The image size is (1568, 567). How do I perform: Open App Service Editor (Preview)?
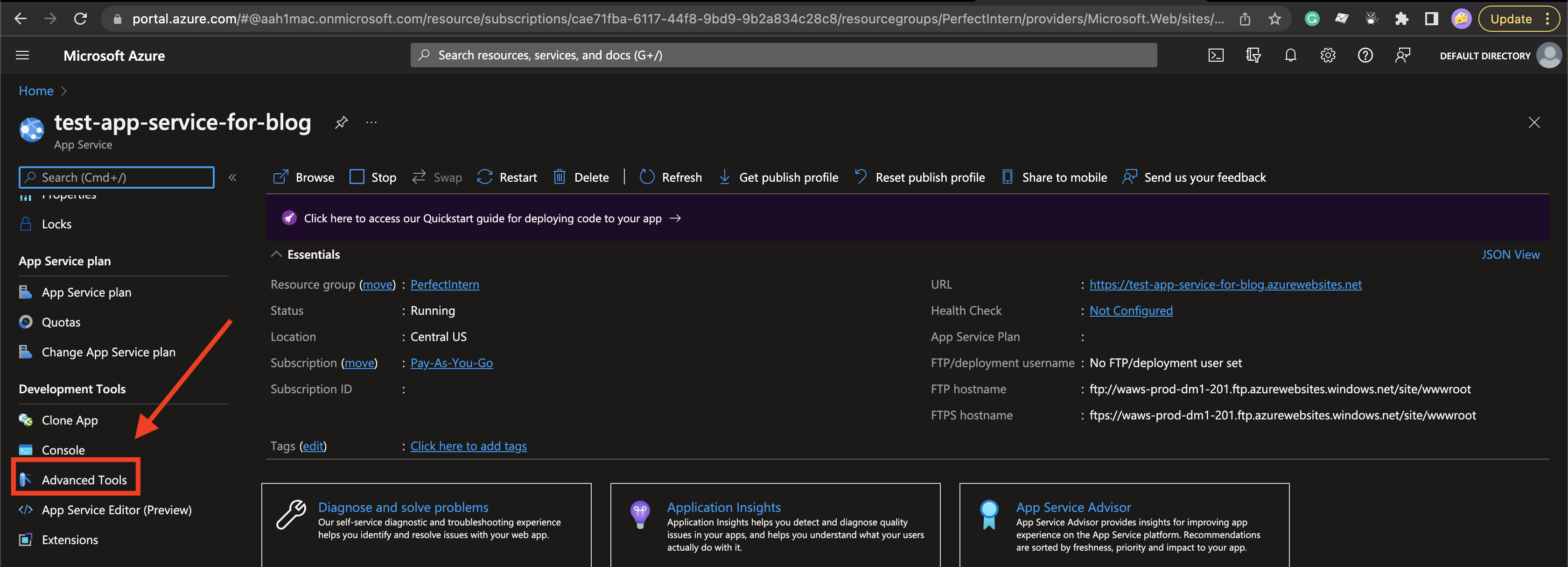tap(116, 510)
